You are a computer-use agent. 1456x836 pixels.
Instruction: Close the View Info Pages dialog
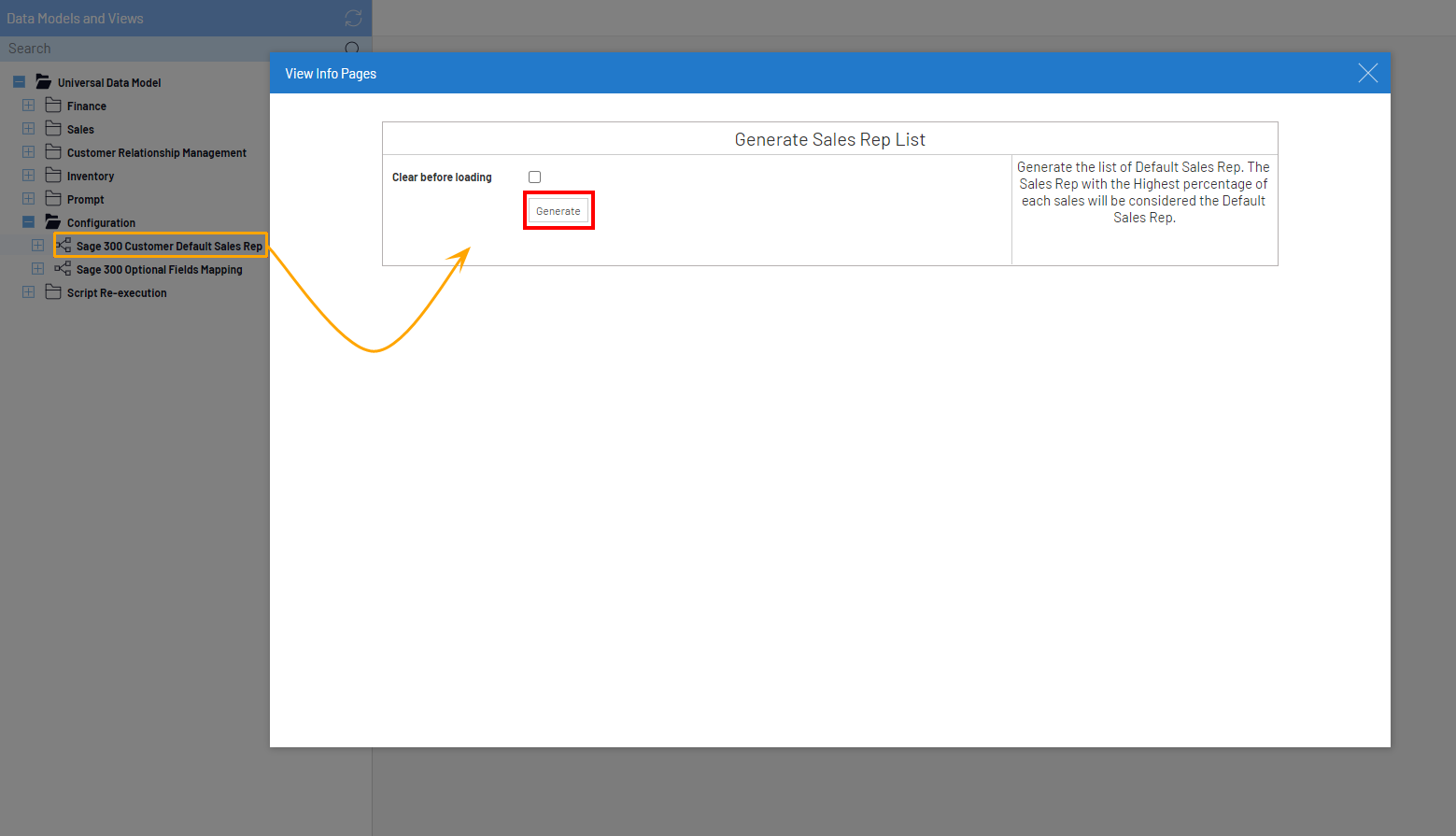click(x=1367, y=73)
